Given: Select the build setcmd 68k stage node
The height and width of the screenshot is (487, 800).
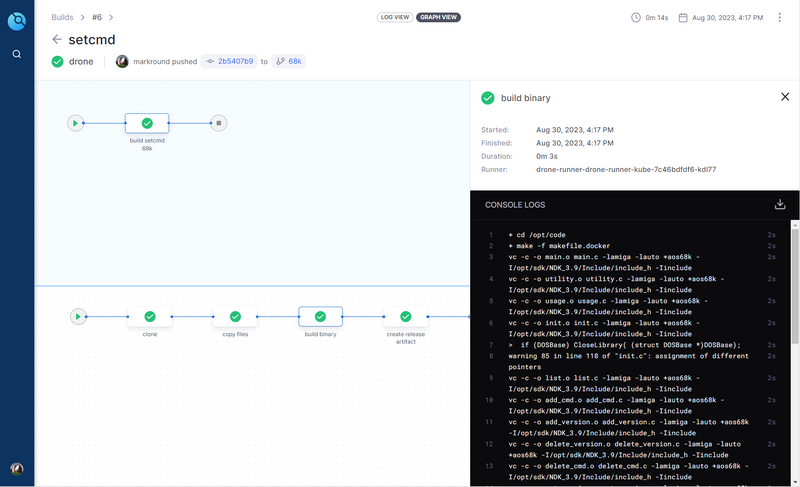Looking at the screenshot, I should tap(147, 123).
